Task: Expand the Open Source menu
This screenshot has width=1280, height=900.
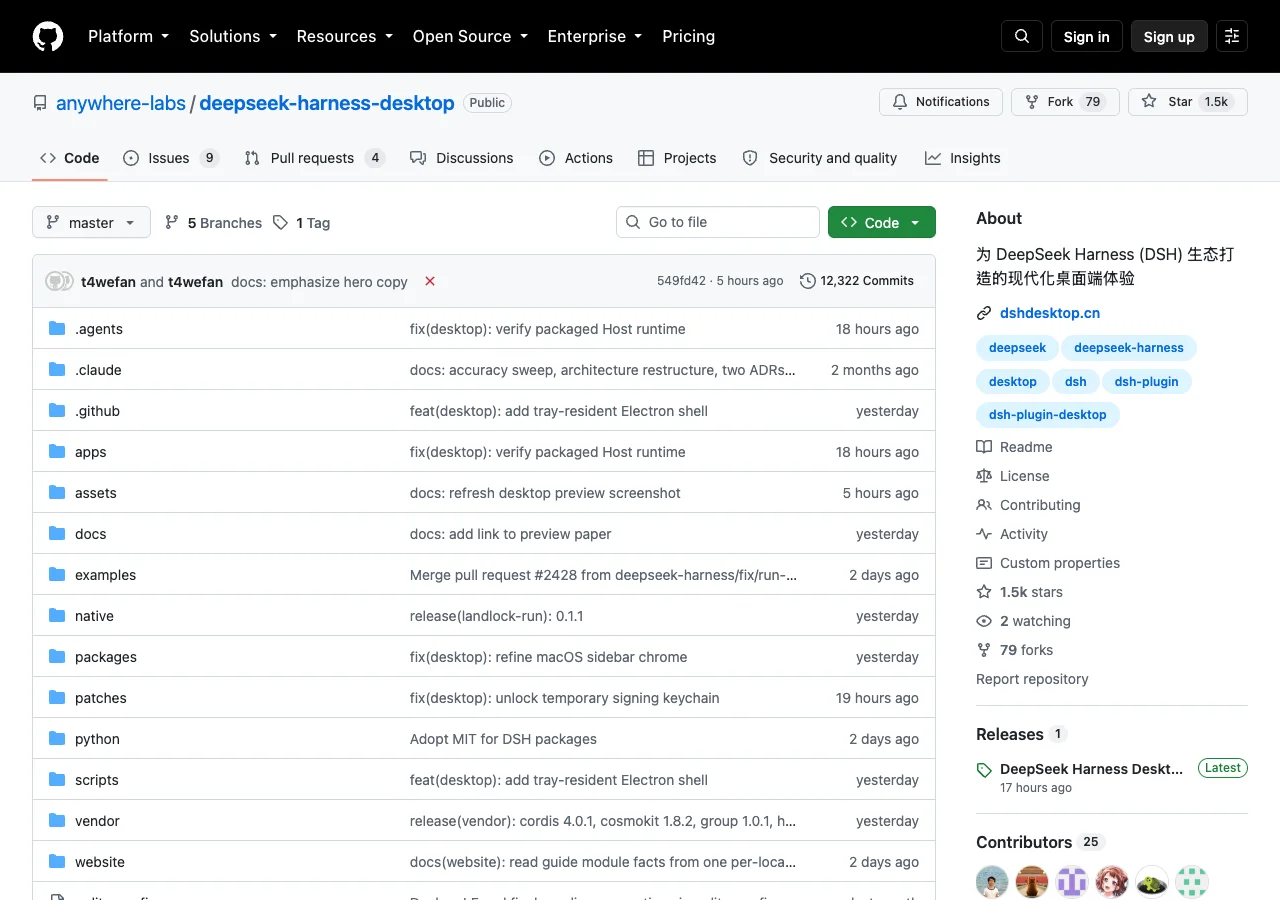Action: pyautogui.click(x=470, y=36)
